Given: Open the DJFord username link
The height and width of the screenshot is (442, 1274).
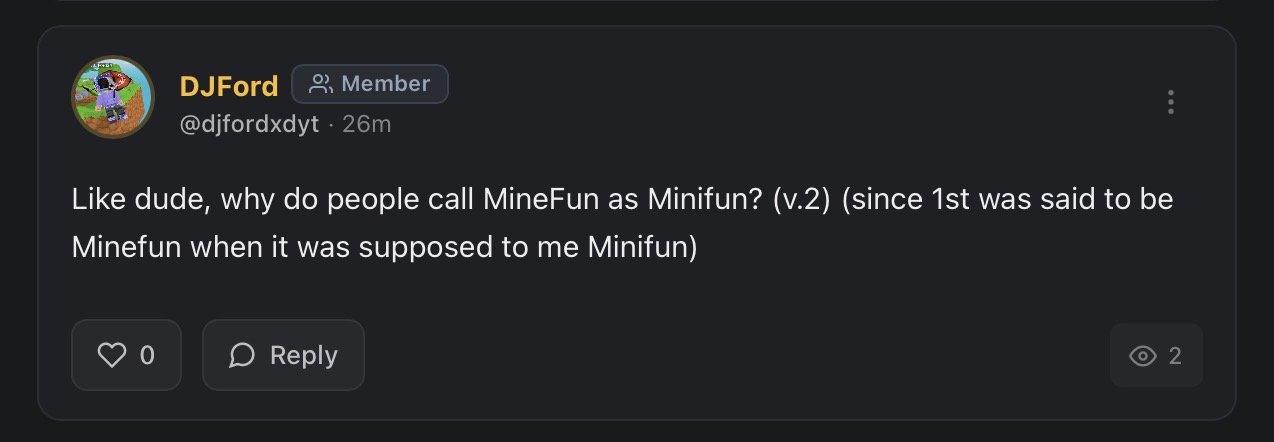Looking at the screenshot, I should tap(229, 87).
